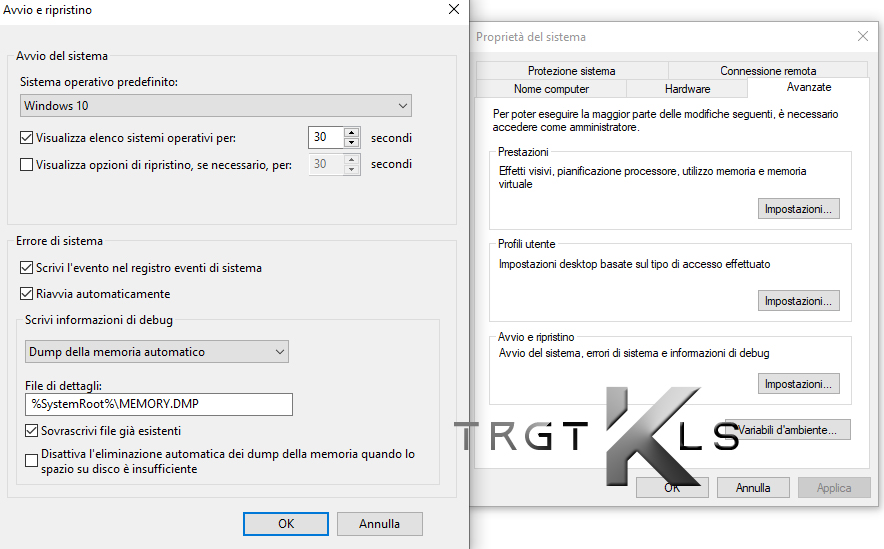Screen dimensions: 884x549
Task: Check 'Disattiva l'eliminazione automatica dei dump' box
Action: (x=32, y=461)
